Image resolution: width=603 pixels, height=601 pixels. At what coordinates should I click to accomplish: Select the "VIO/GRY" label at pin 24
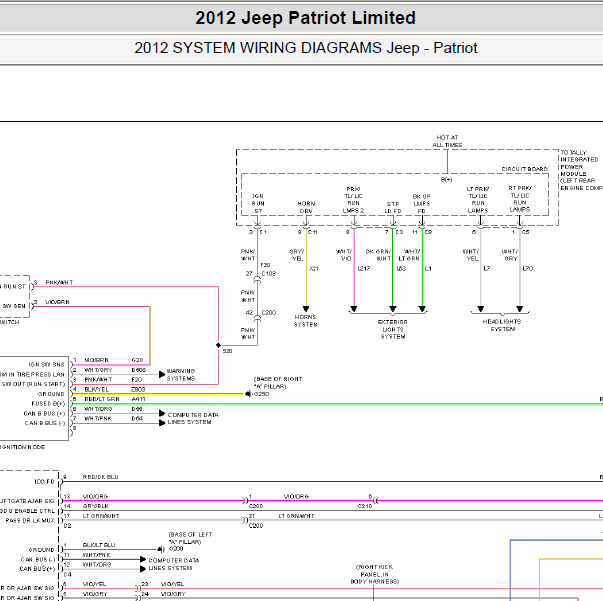coord(173,594)
